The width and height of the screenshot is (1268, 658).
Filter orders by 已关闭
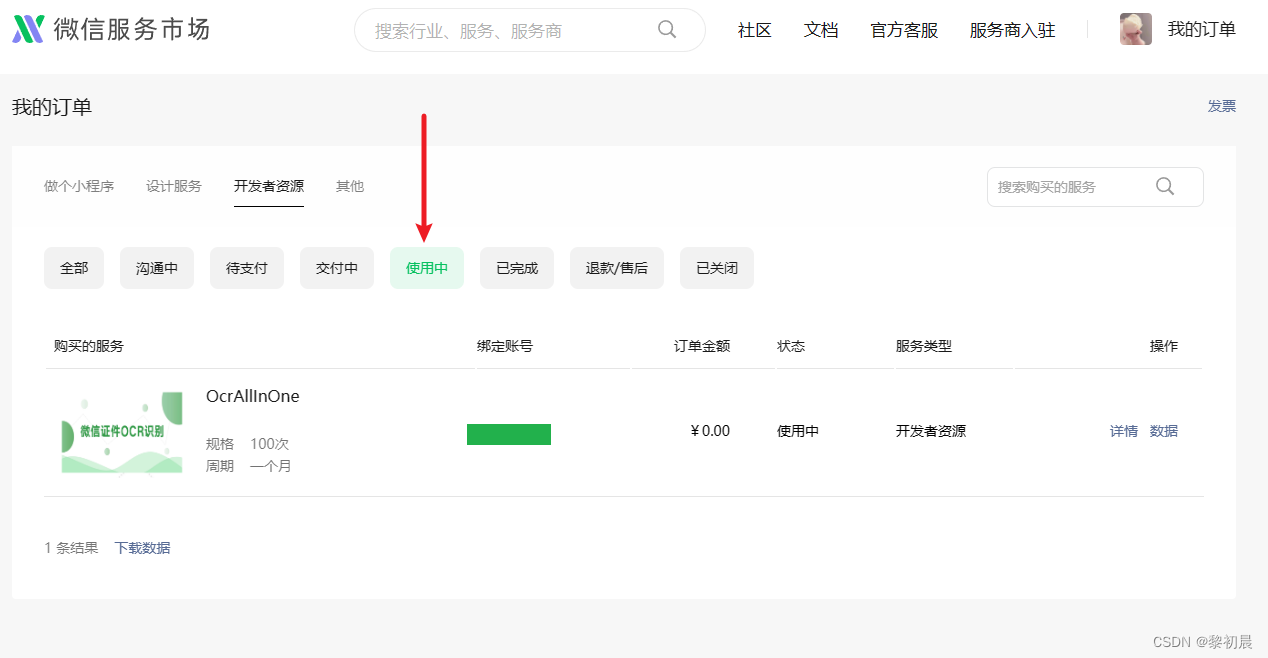click(717, 268)
